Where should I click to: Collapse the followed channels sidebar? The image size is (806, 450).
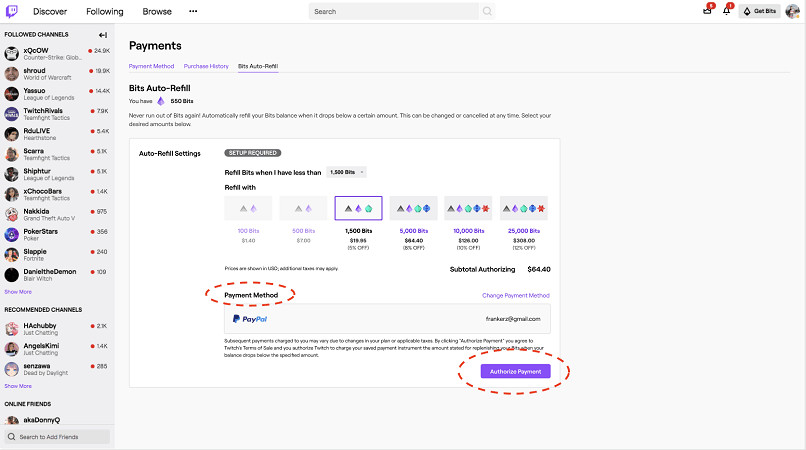103,35
